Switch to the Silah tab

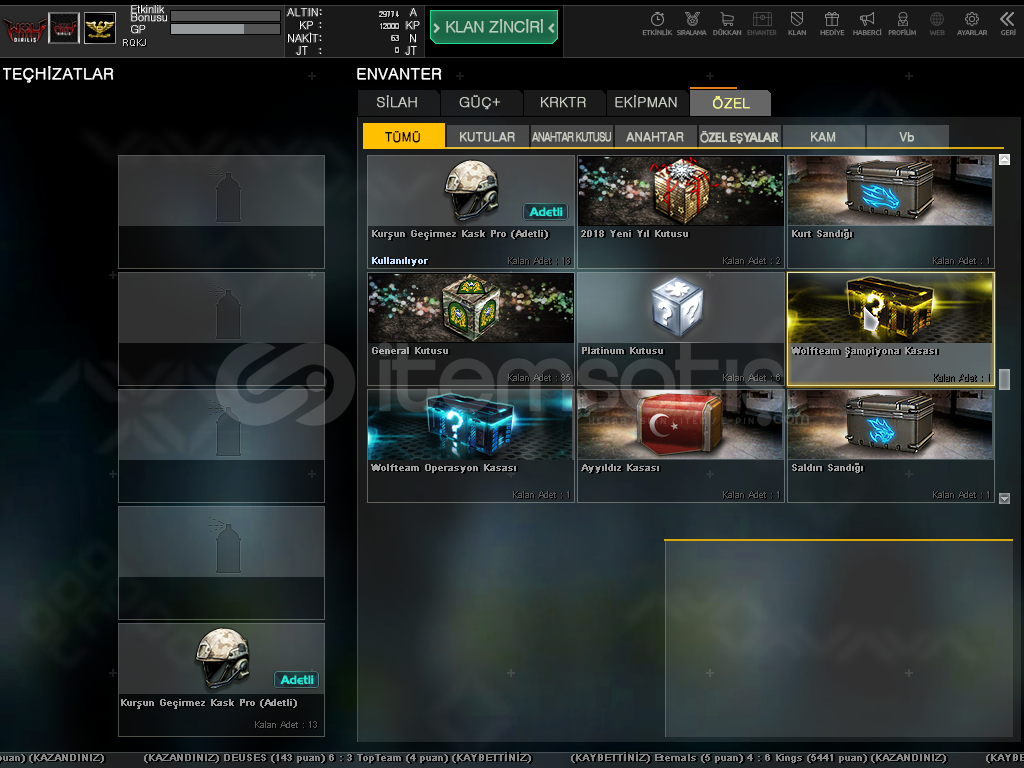click(397, 103)
